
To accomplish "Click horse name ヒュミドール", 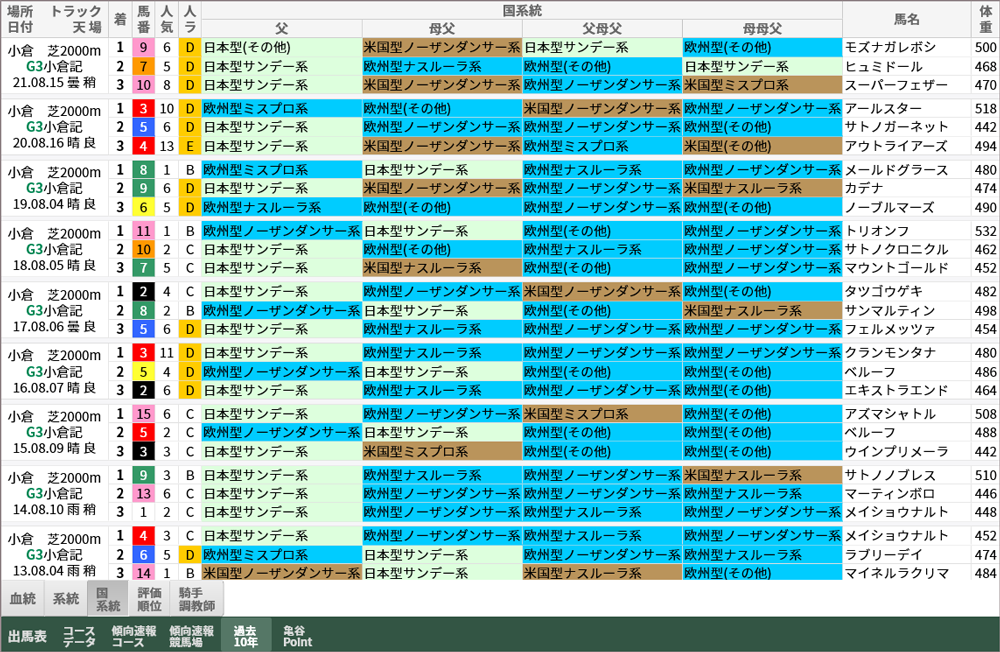I will pyautogui.click(x=883, y=66).
